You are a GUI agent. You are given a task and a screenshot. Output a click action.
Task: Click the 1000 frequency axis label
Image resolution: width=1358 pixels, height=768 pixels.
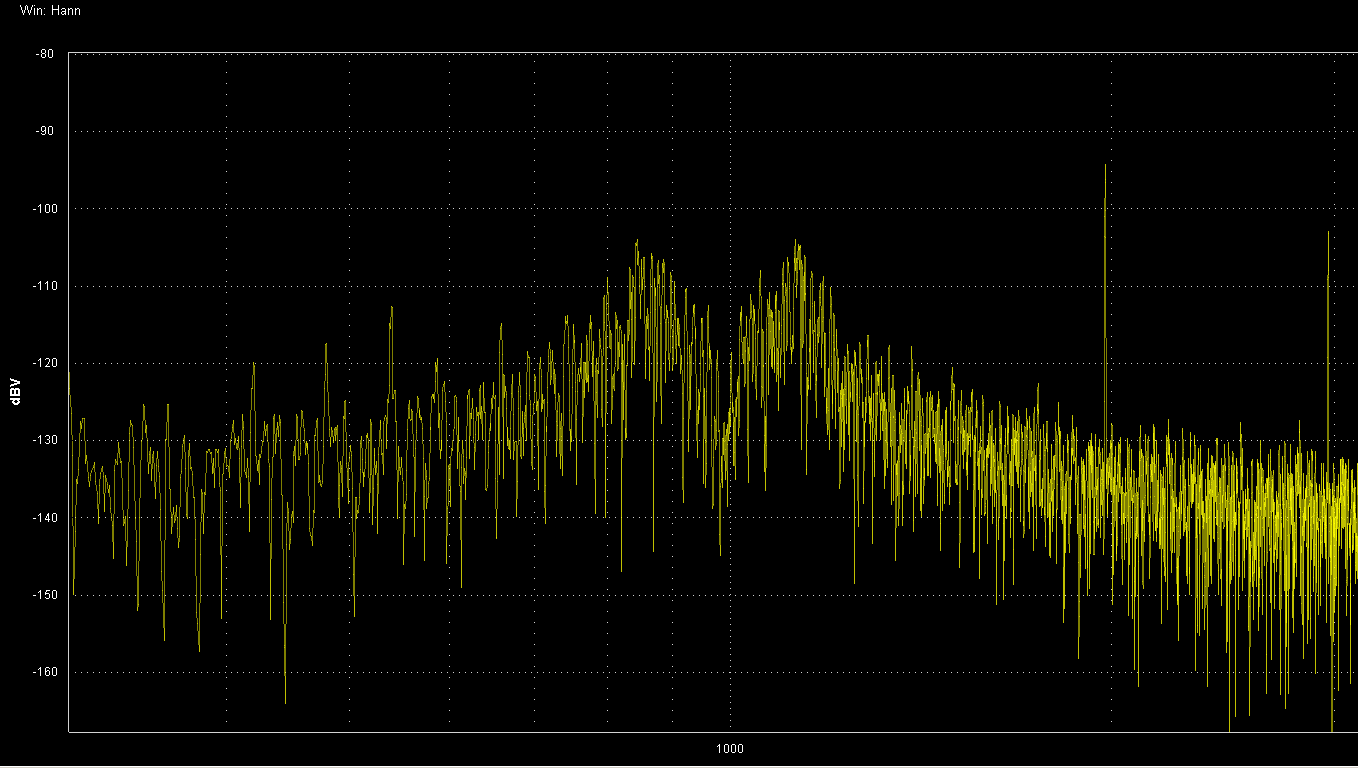[x=730, y=749]
